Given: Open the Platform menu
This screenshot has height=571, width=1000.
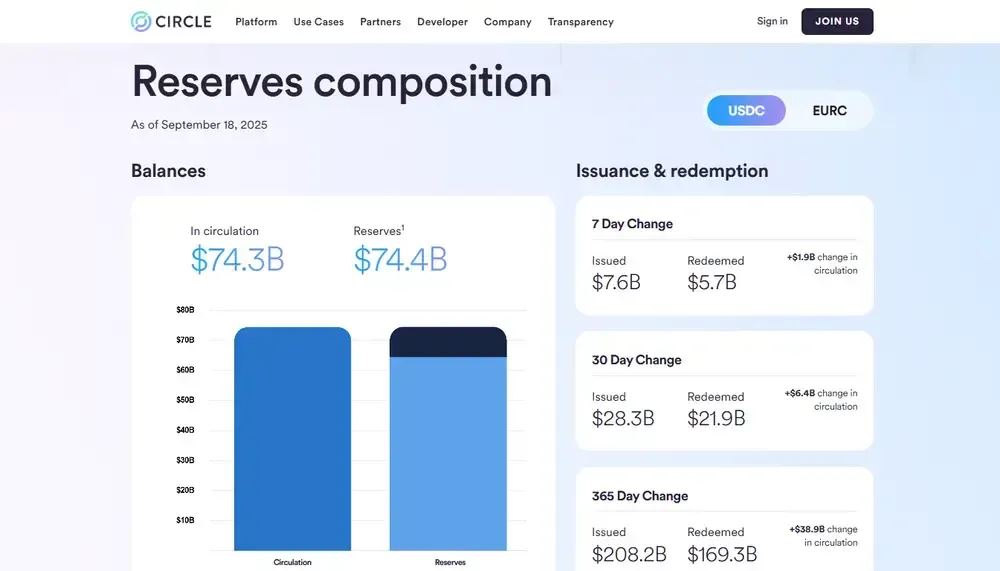Looking at the screenshot, I should [256, 22].
